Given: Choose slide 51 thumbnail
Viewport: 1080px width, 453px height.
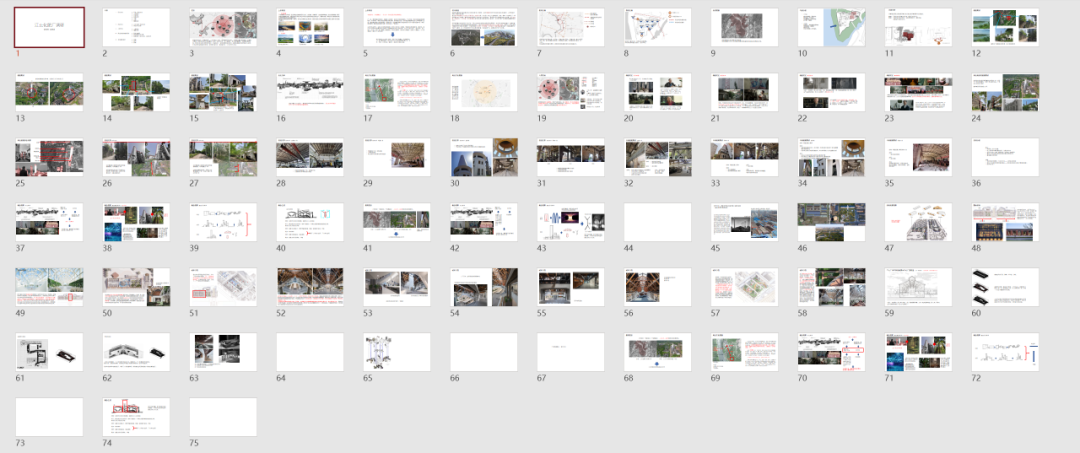Looking at the screenshot, I should click(x=223, y=287).
